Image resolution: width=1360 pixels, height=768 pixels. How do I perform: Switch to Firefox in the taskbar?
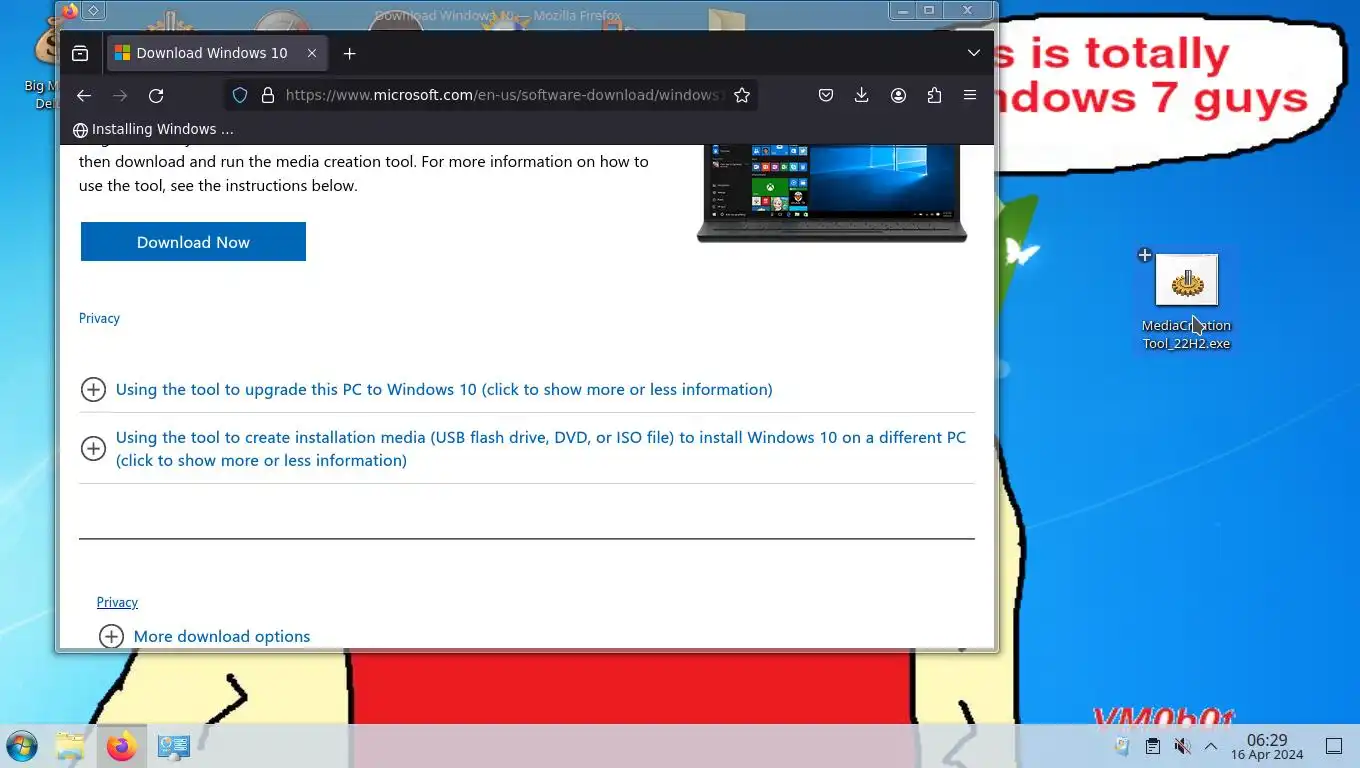click(121, 746)
